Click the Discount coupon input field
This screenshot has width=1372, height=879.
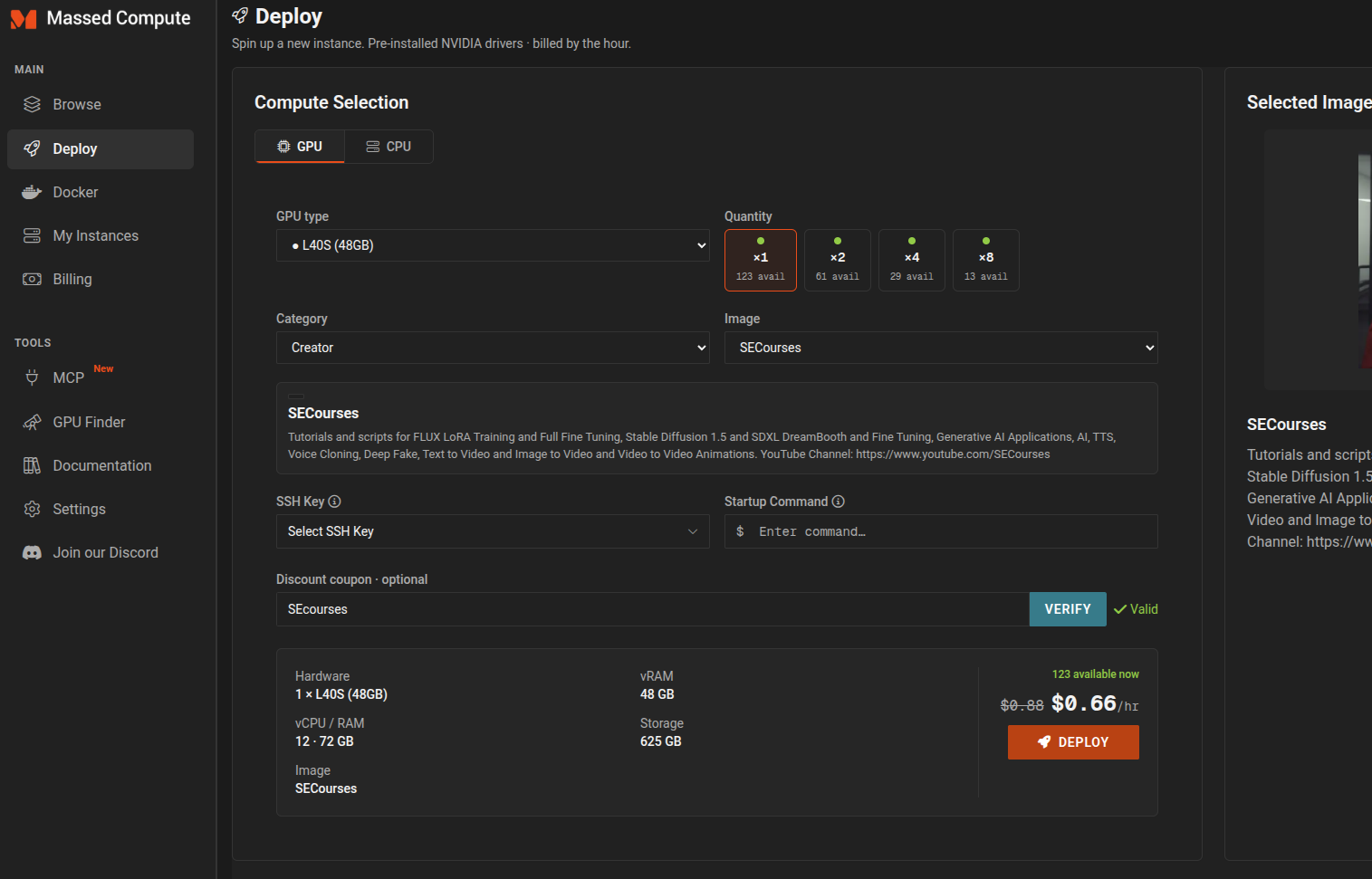653,609
